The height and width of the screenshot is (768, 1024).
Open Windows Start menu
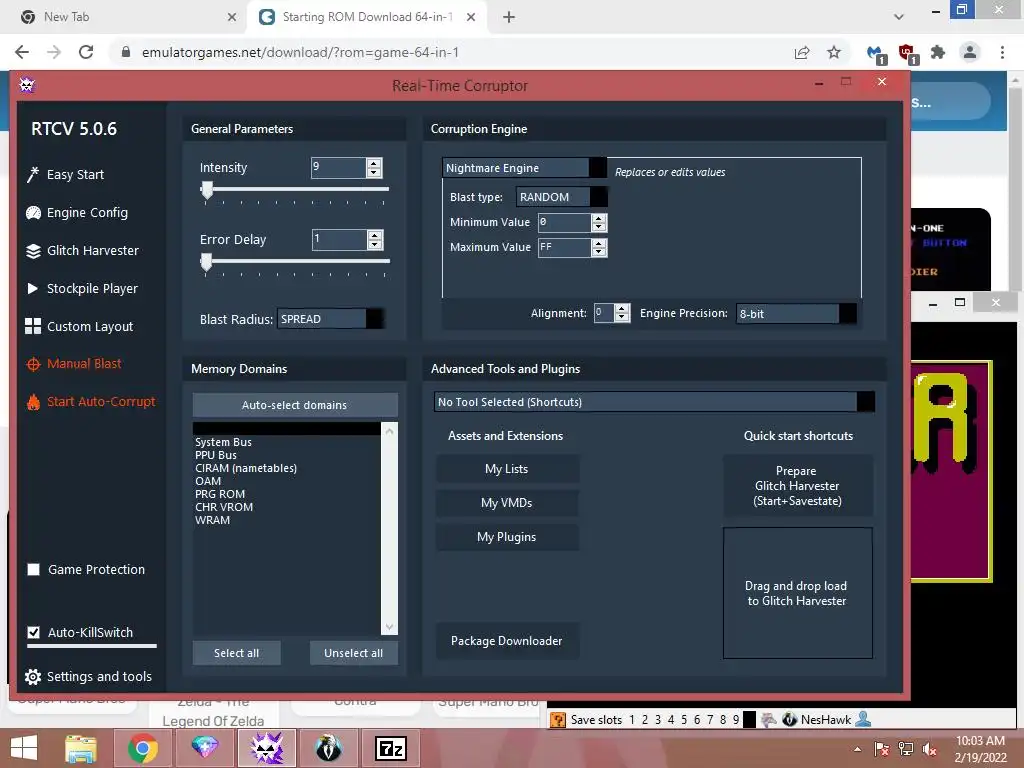pyautogui.click(x=24, y=748)
